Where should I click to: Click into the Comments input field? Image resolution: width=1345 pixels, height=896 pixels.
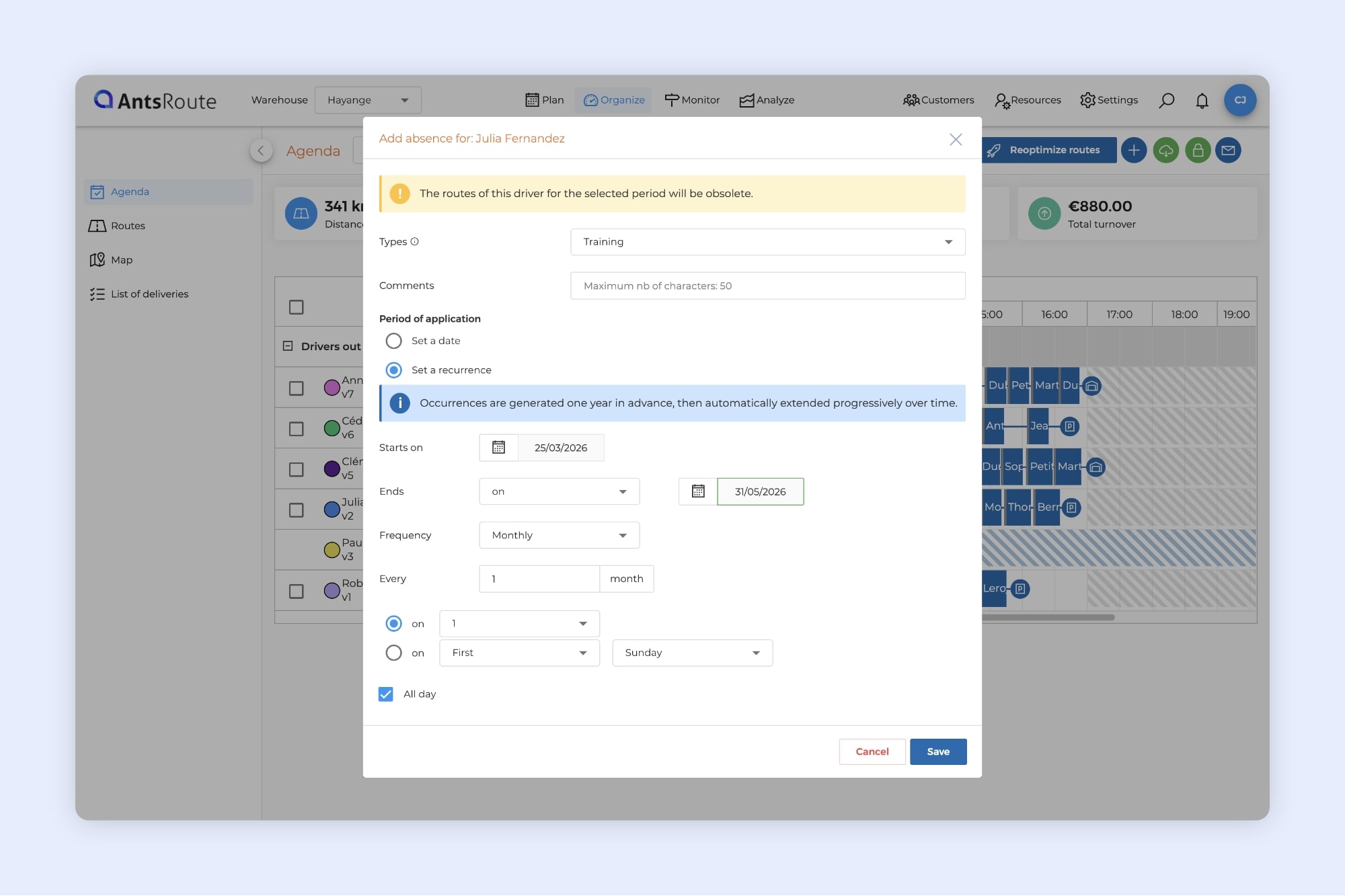[767, 286]
